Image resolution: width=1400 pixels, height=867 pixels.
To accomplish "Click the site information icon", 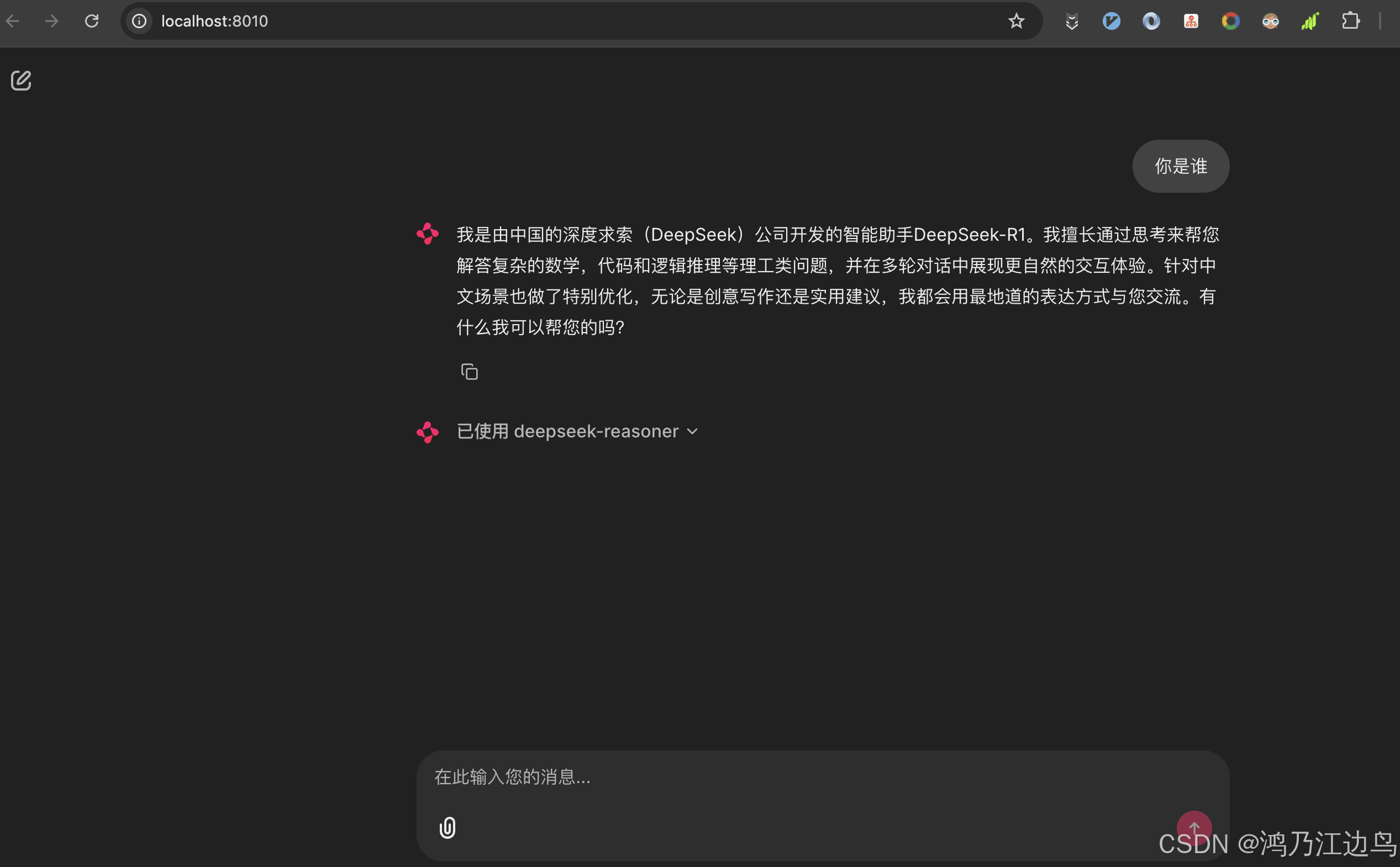I will (x=139, y=21).
